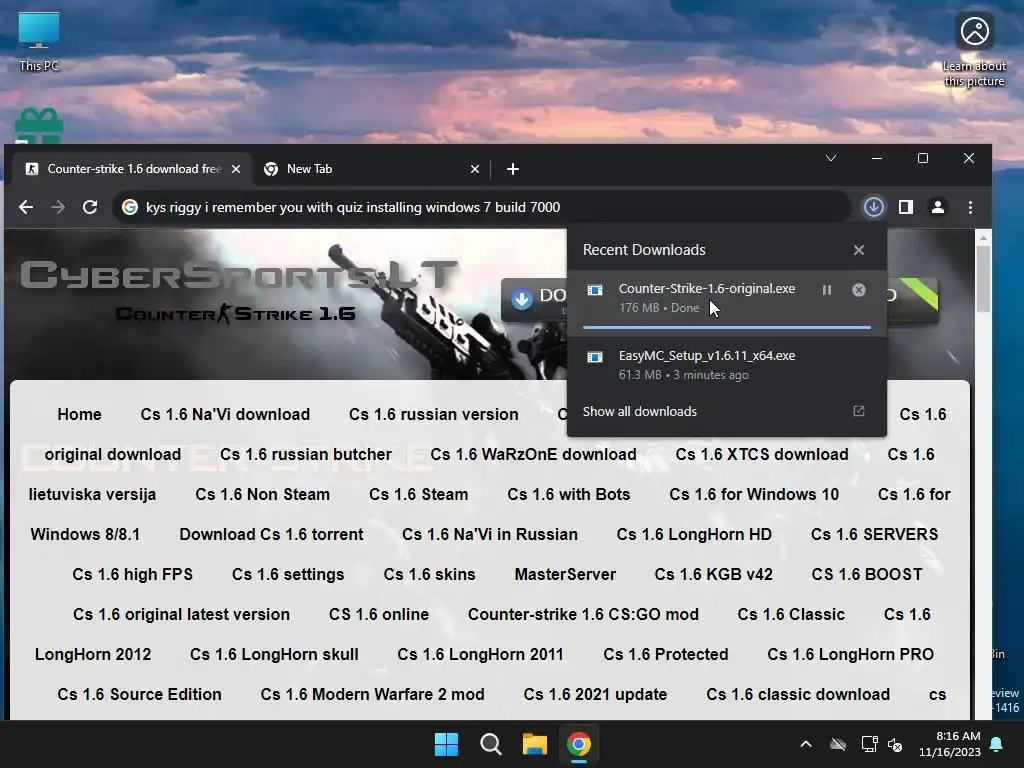Image resolution: width=1024 pixels, height=768 pixels.
Task: Close the Recent Downloads popup
Action: point(859,250)
